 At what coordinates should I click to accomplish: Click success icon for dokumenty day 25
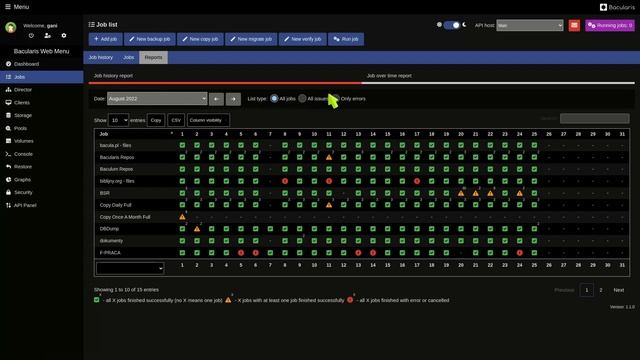click(534, 241)
